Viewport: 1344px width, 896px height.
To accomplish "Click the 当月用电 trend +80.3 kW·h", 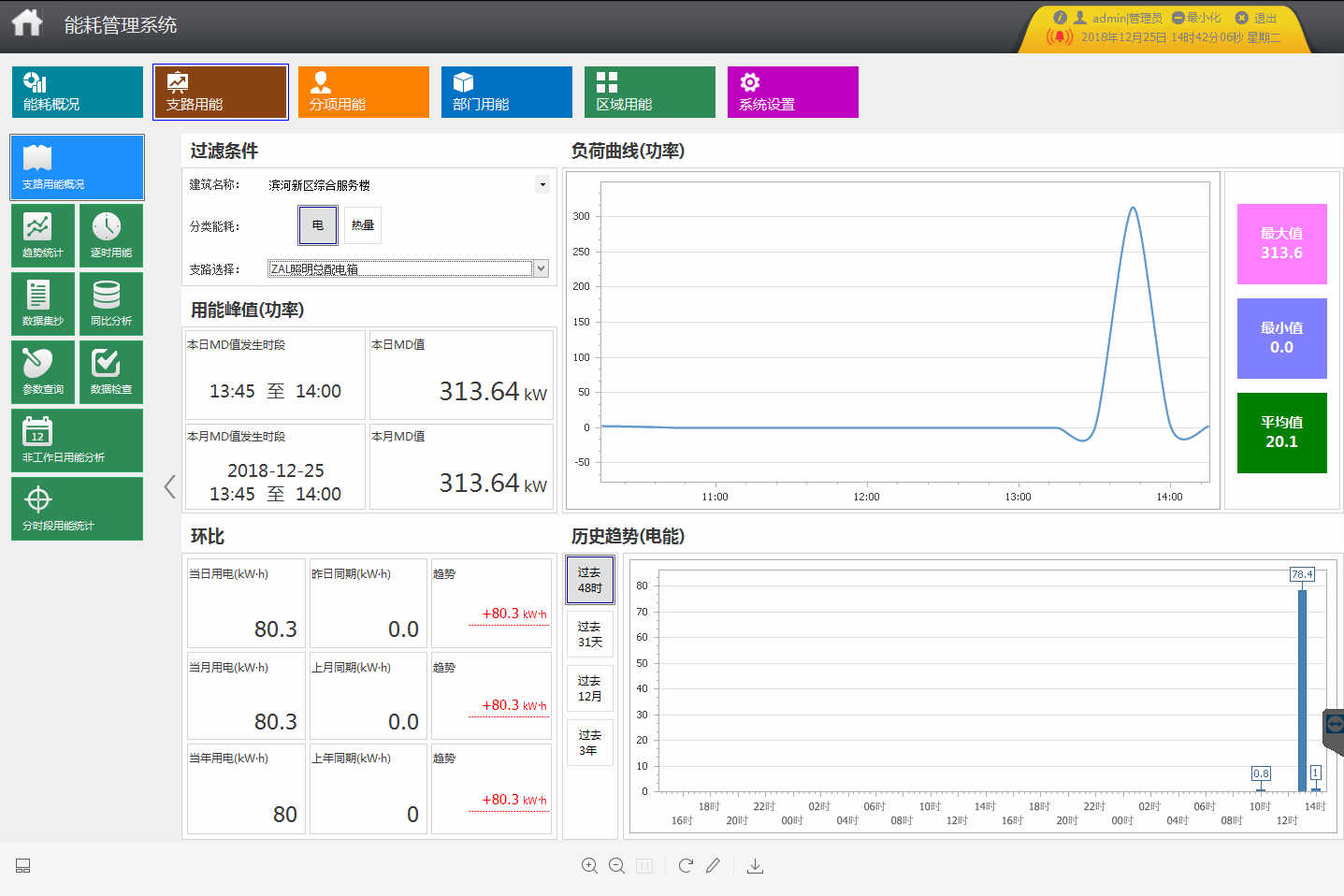I will [513, 705].
